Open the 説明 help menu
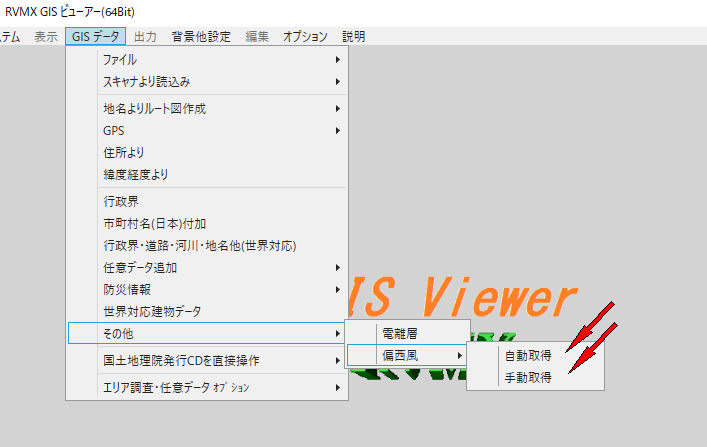Screen dimensions: 707x447 point(353,37)
